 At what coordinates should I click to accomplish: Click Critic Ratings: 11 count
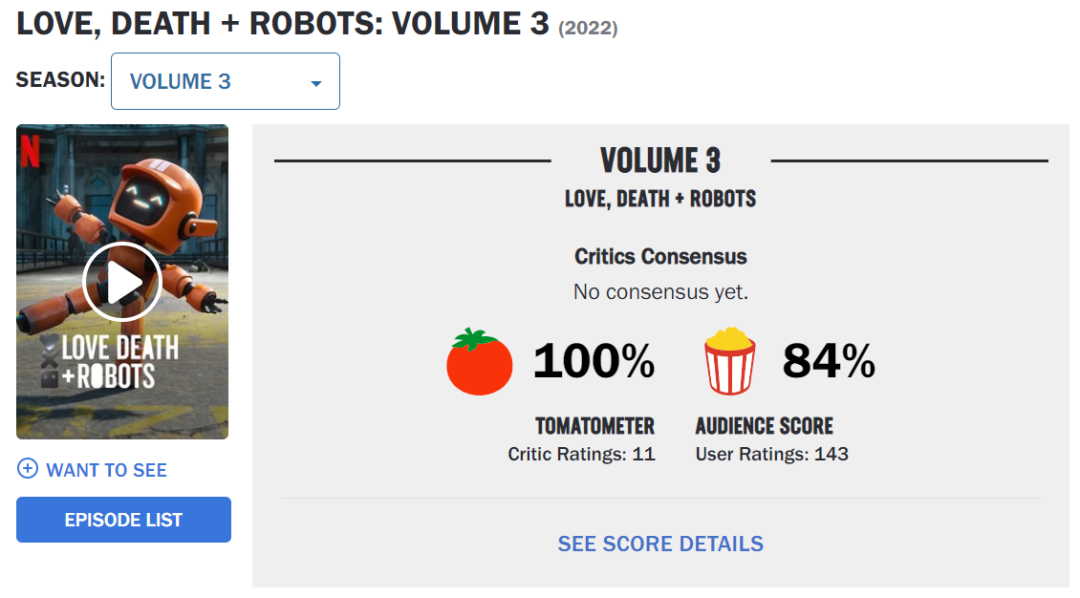581,454
